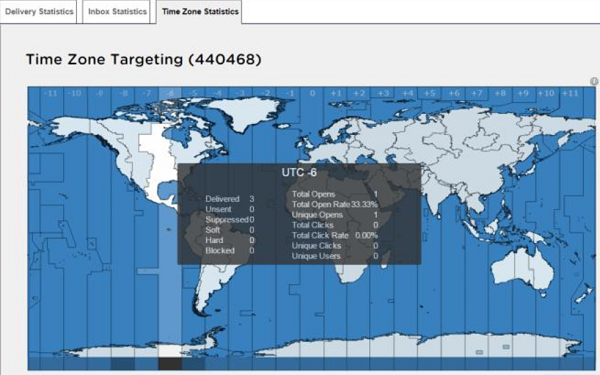Select the +8 time zone header
600x375 pixels.
[500, 93]
